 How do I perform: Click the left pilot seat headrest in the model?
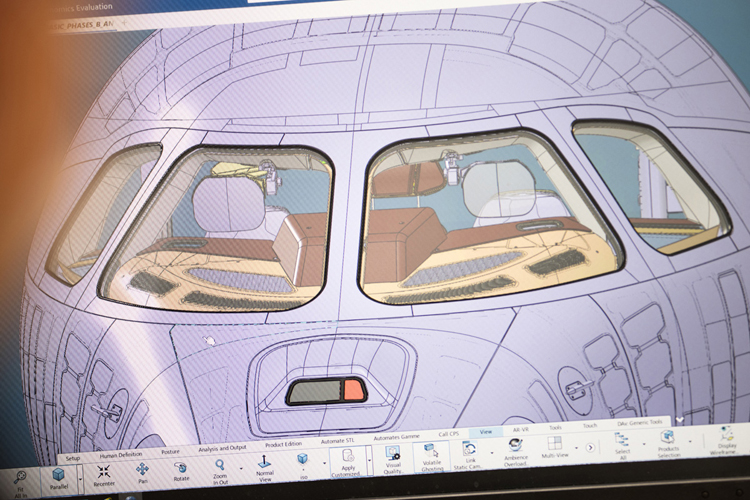point(228,204)
